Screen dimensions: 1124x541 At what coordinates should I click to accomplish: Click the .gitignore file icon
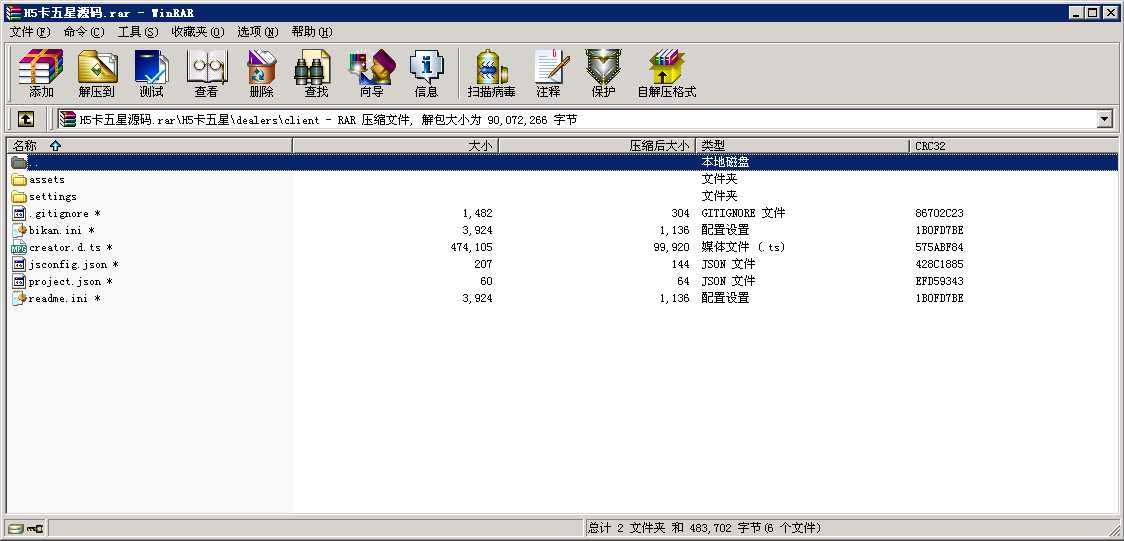(19, 214)
